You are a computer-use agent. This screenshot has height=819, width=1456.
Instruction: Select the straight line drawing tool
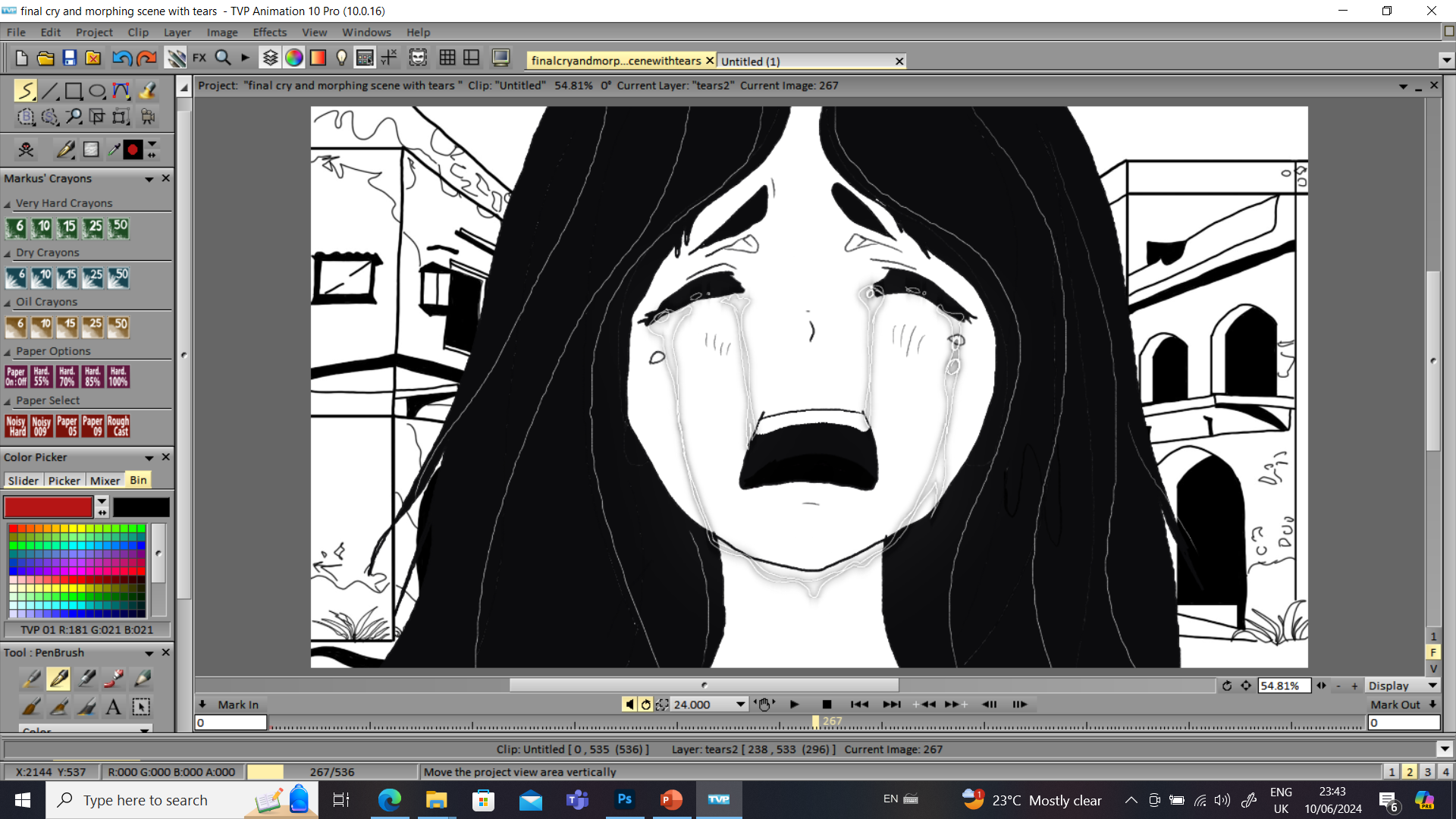(x=50, y=91)
